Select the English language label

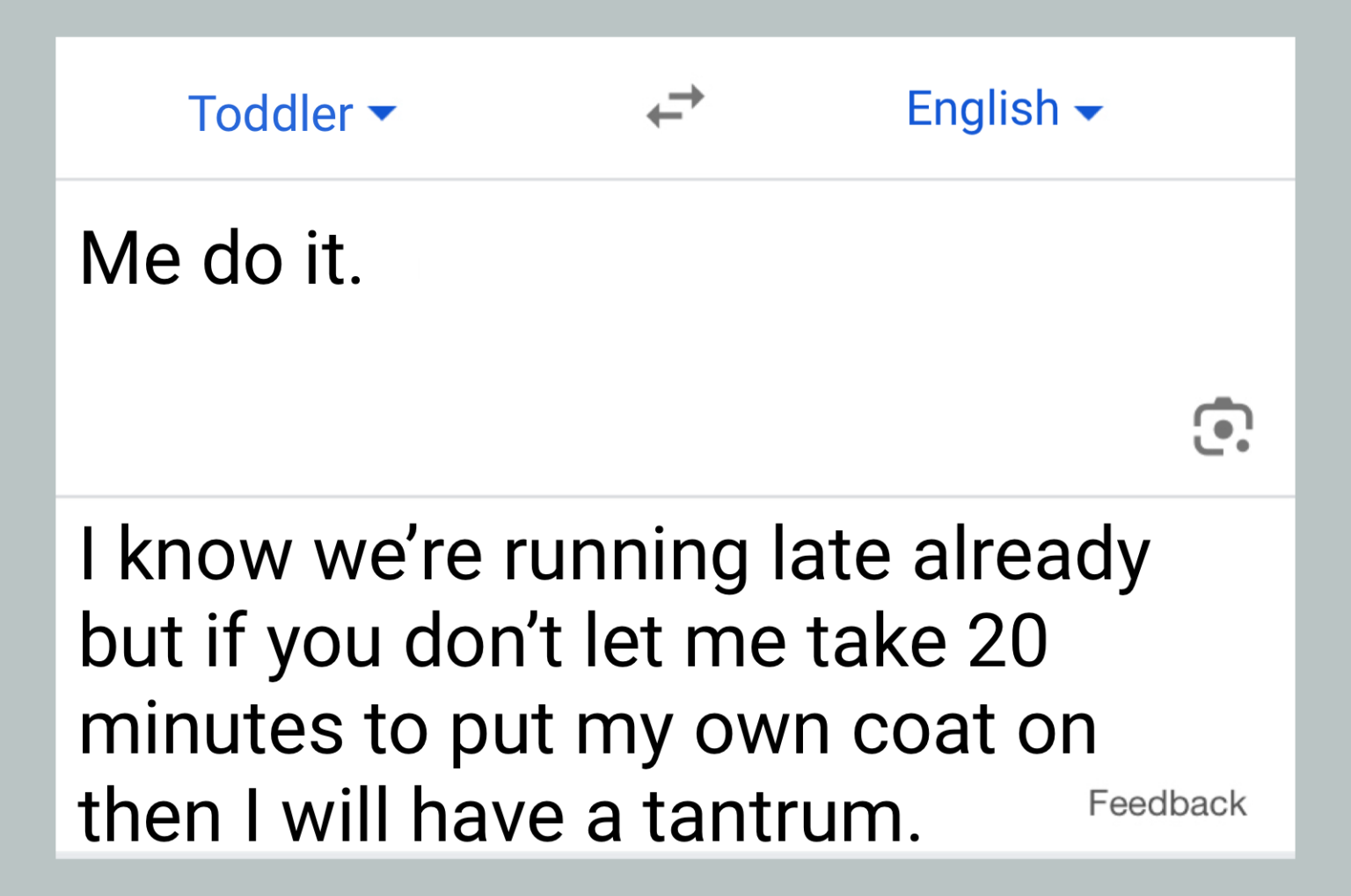click(982, 109)
